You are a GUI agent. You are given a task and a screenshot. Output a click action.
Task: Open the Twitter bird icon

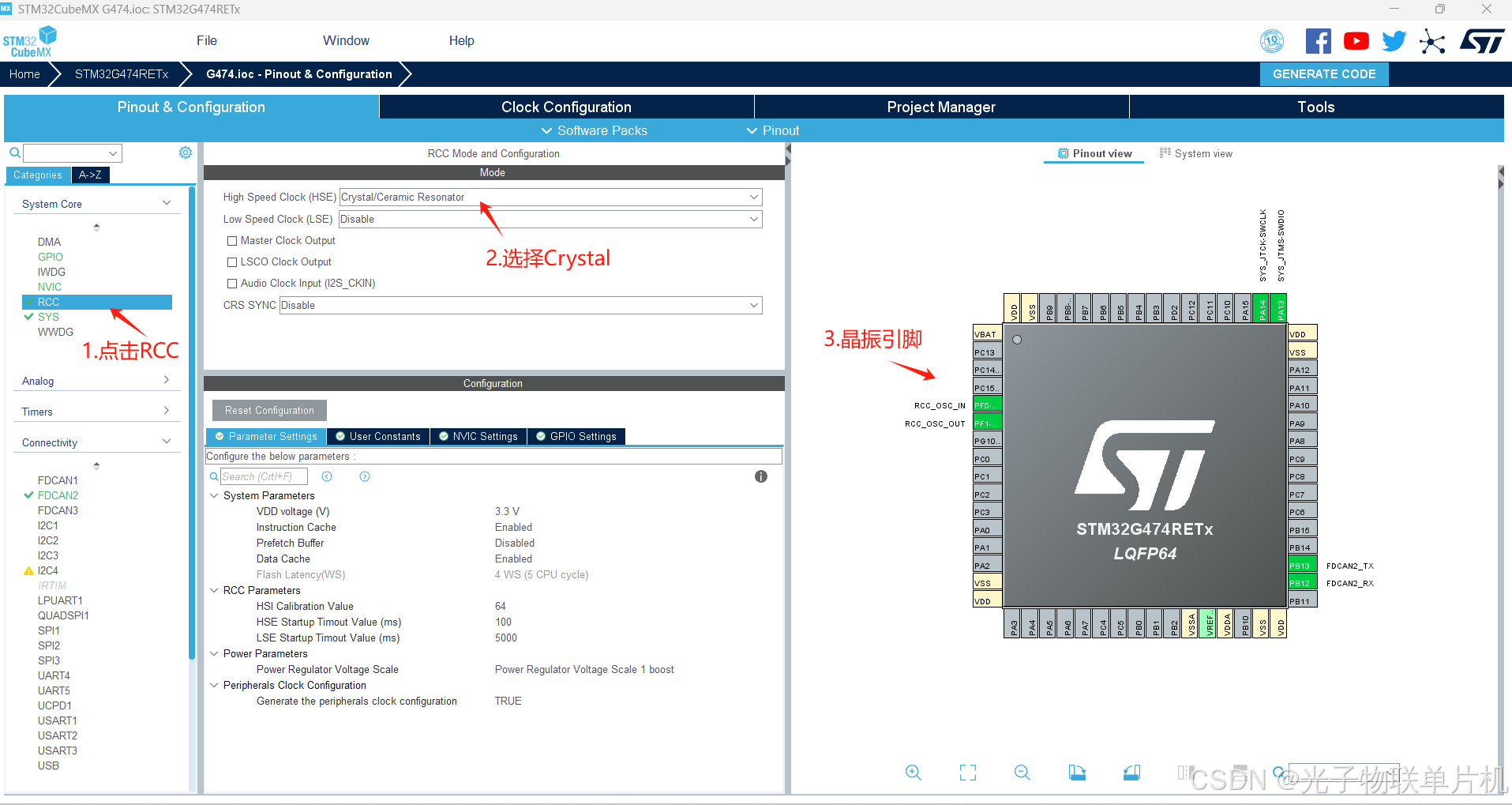tap(1394, 41)
